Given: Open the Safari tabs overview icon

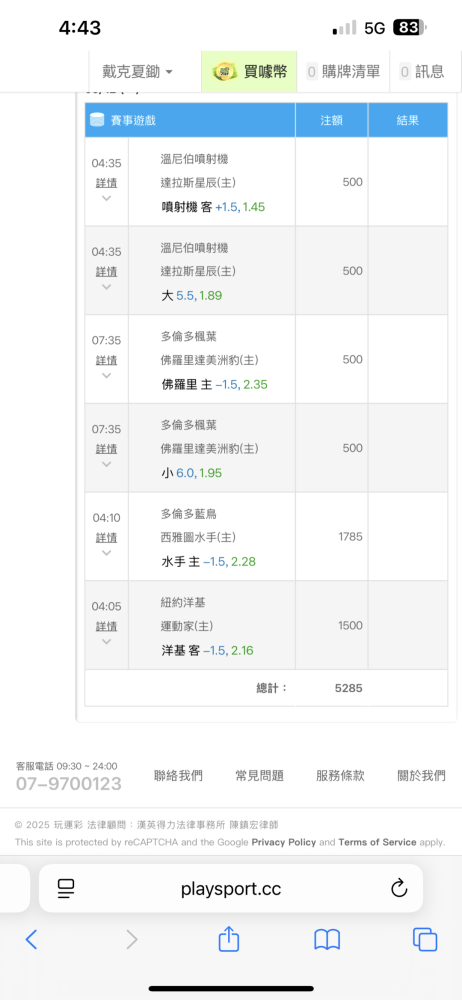Looking at the screenshot, I should point(425,939).
